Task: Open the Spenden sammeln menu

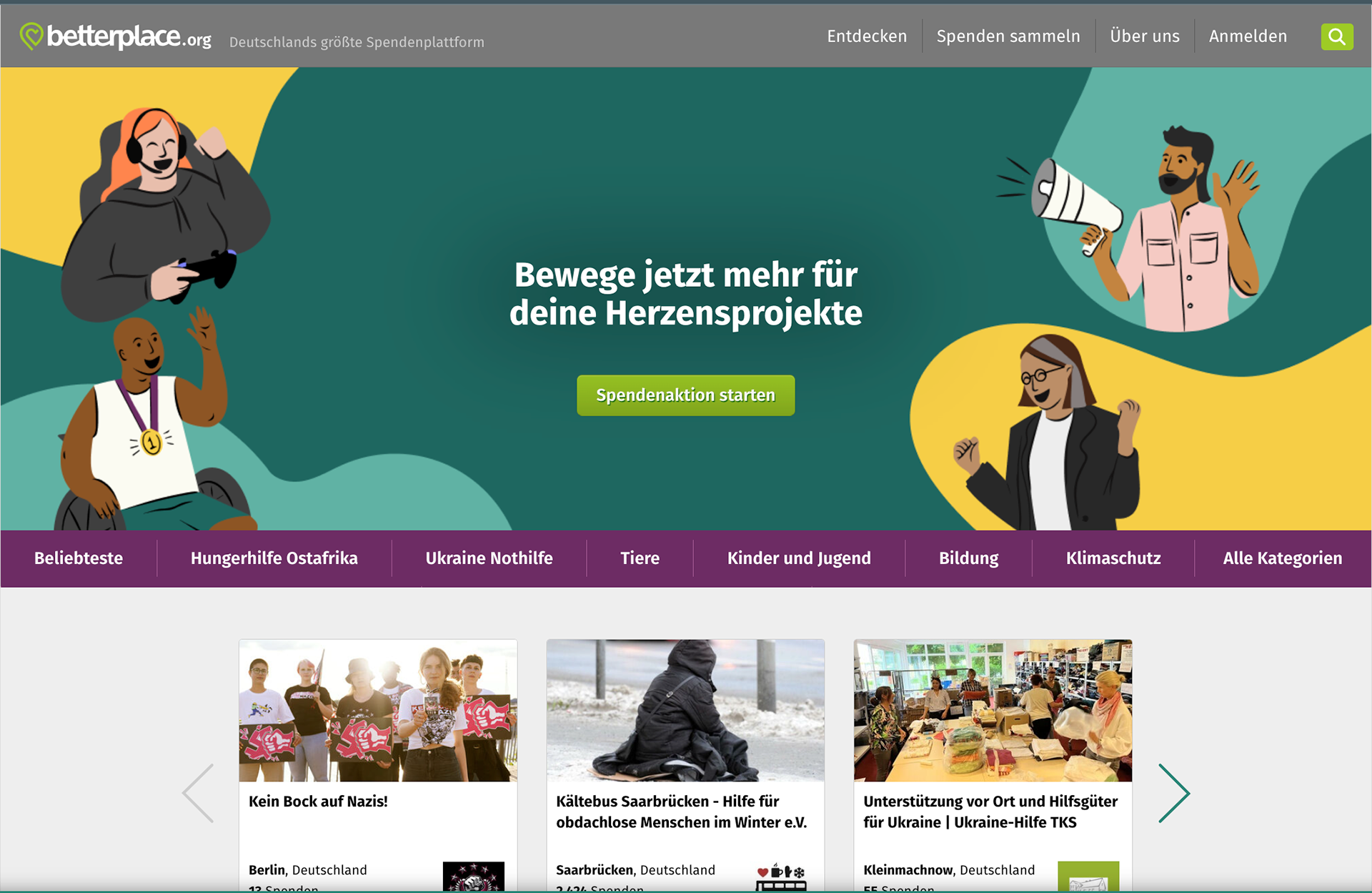Action: click(x=1008, y=36)
